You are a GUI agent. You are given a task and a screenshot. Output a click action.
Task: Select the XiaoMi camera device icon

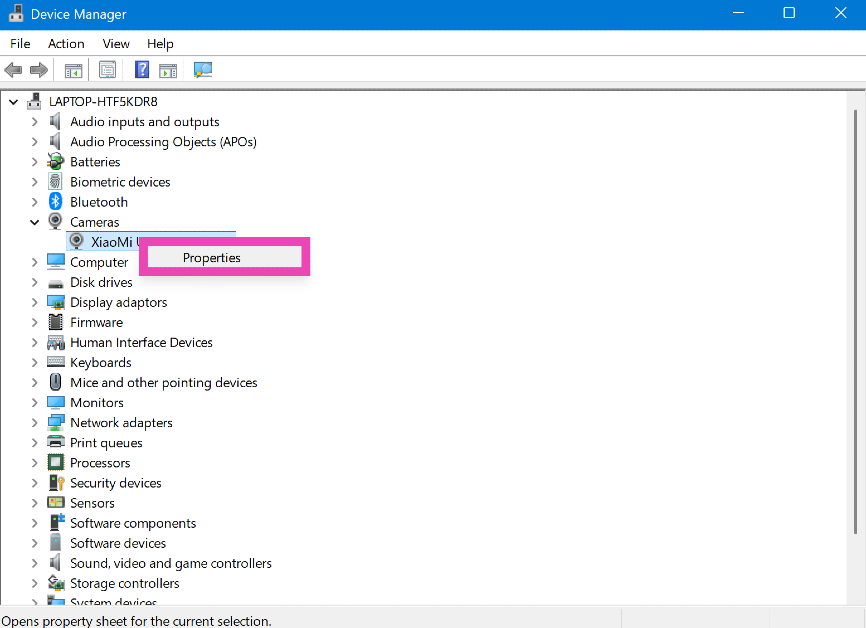tap(77, 242)
